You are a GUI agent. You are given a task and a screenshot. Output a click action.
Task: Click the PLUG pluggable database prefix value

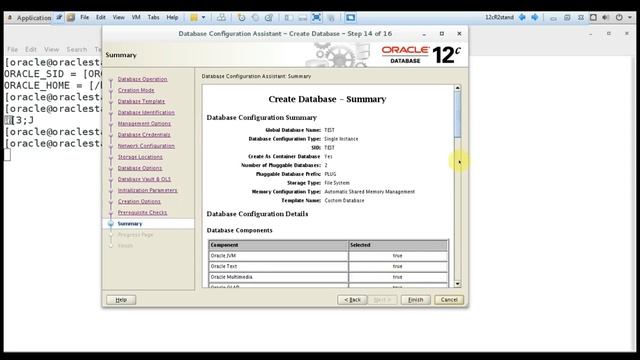(x=330, y=174)
